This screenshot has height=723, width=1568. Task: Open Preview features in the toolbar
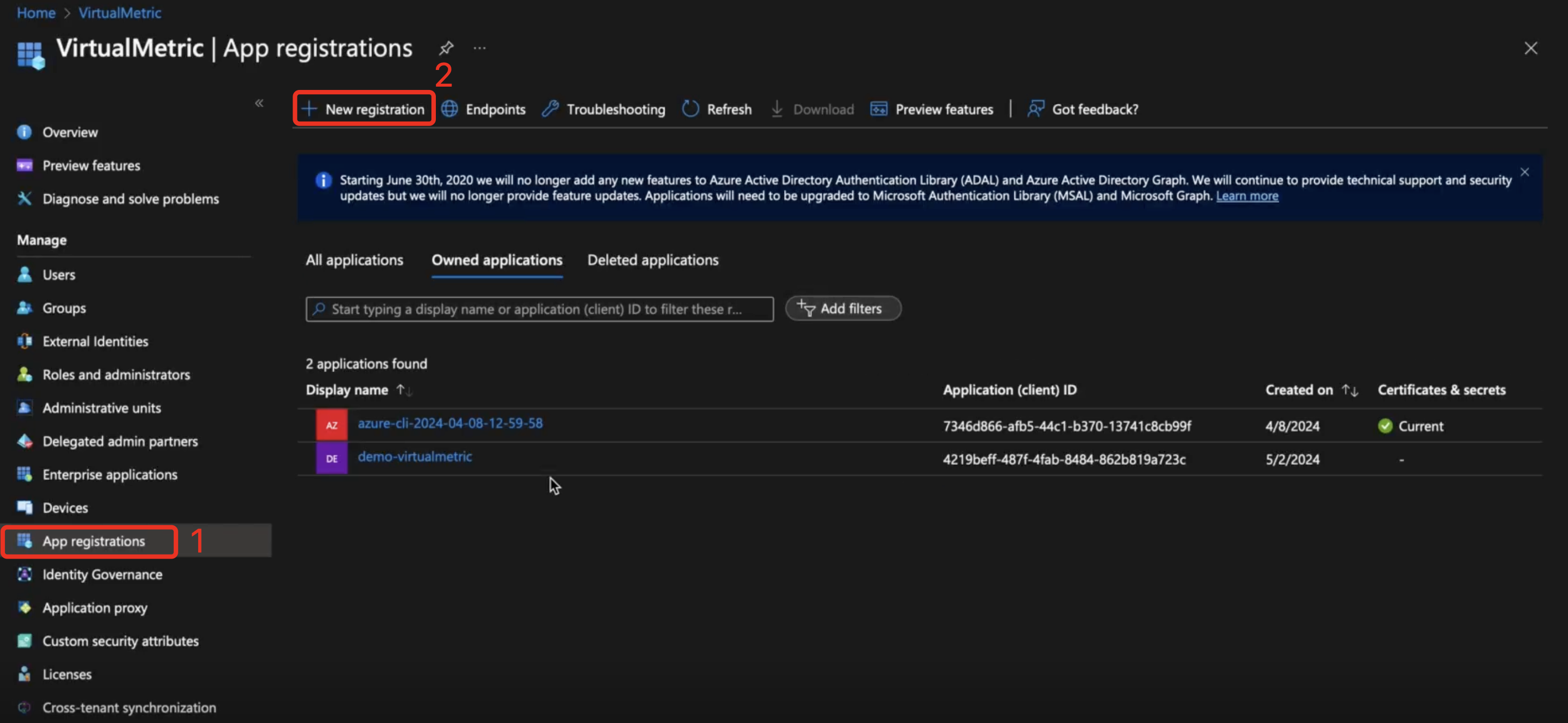[932, 109]
